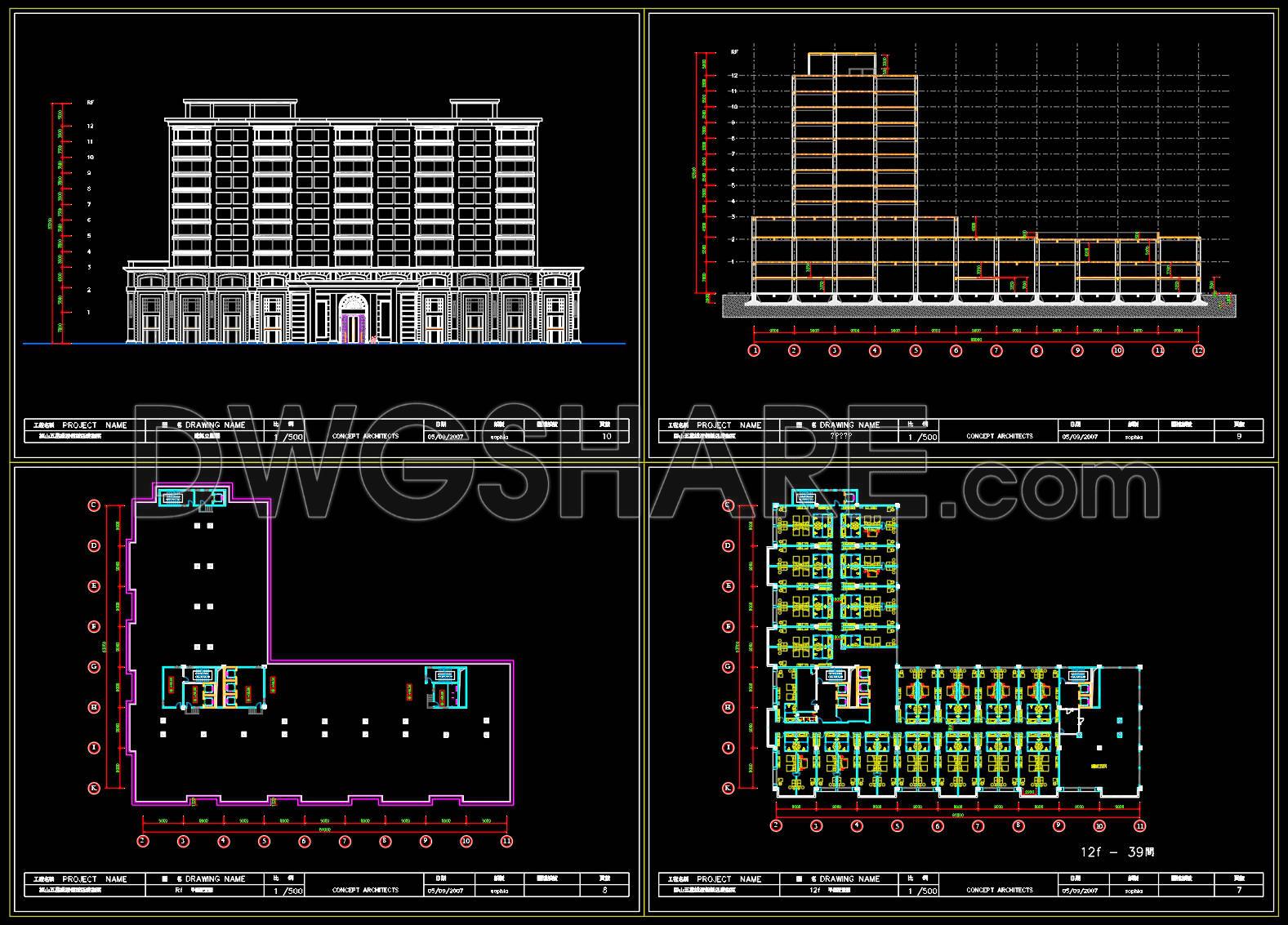The width and height of the screenshot is (1288, 925).
Task: Click grid bubble 12 in the section drawing
Action: (1198, 350)
